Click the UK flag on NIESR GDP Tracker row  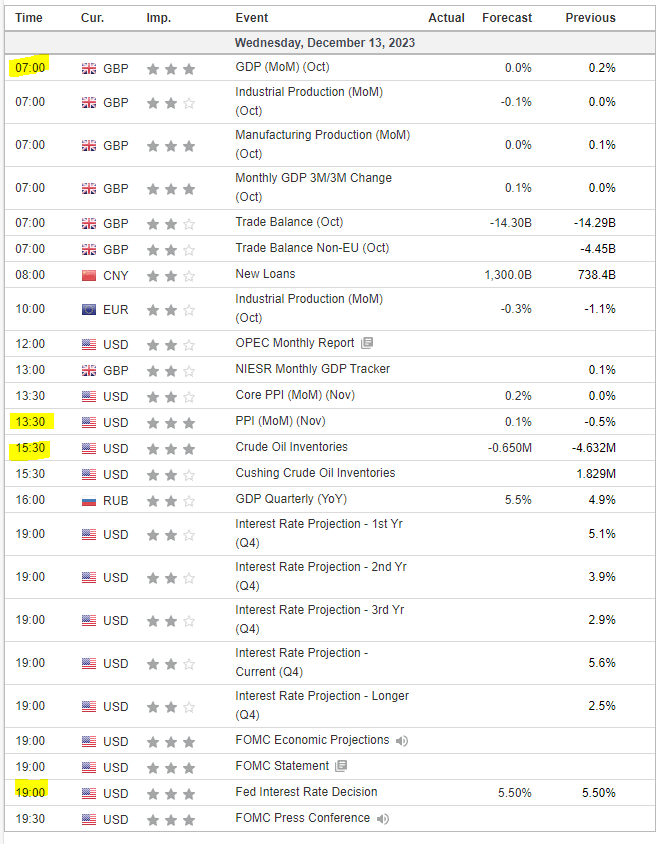[x=89, y=370]
